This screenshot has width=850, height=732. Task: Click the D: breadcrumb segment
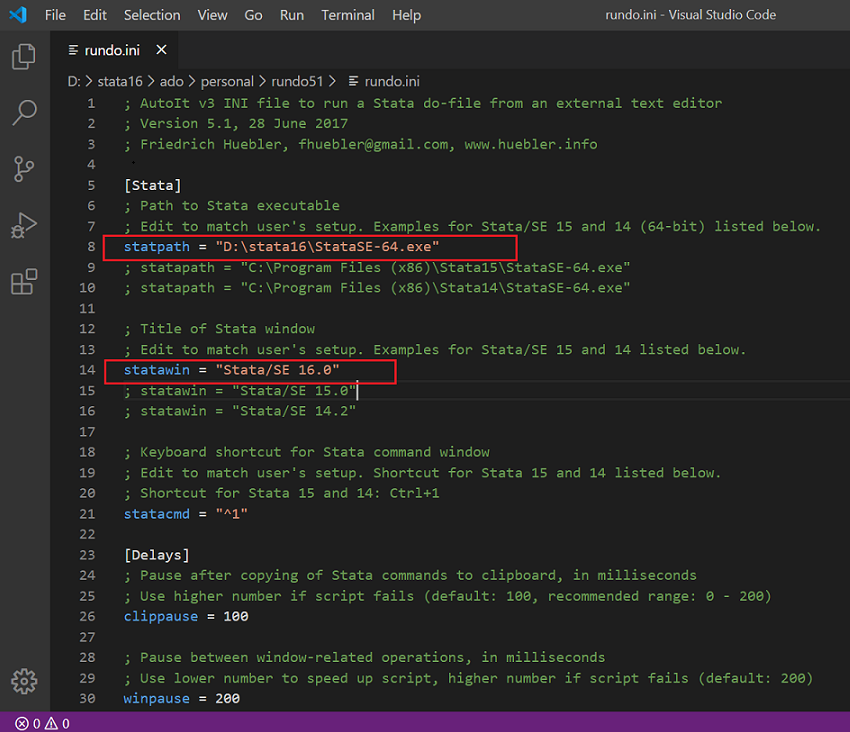tap(74, 81)
